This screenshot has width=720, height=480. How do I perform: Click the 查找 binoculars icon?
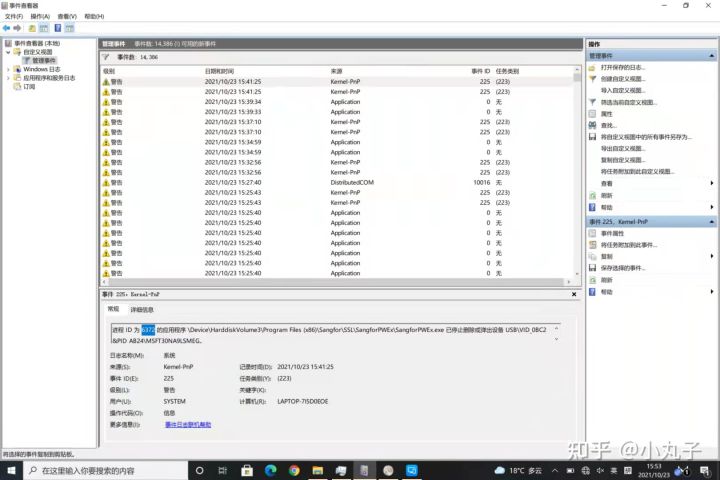point(592,125)
